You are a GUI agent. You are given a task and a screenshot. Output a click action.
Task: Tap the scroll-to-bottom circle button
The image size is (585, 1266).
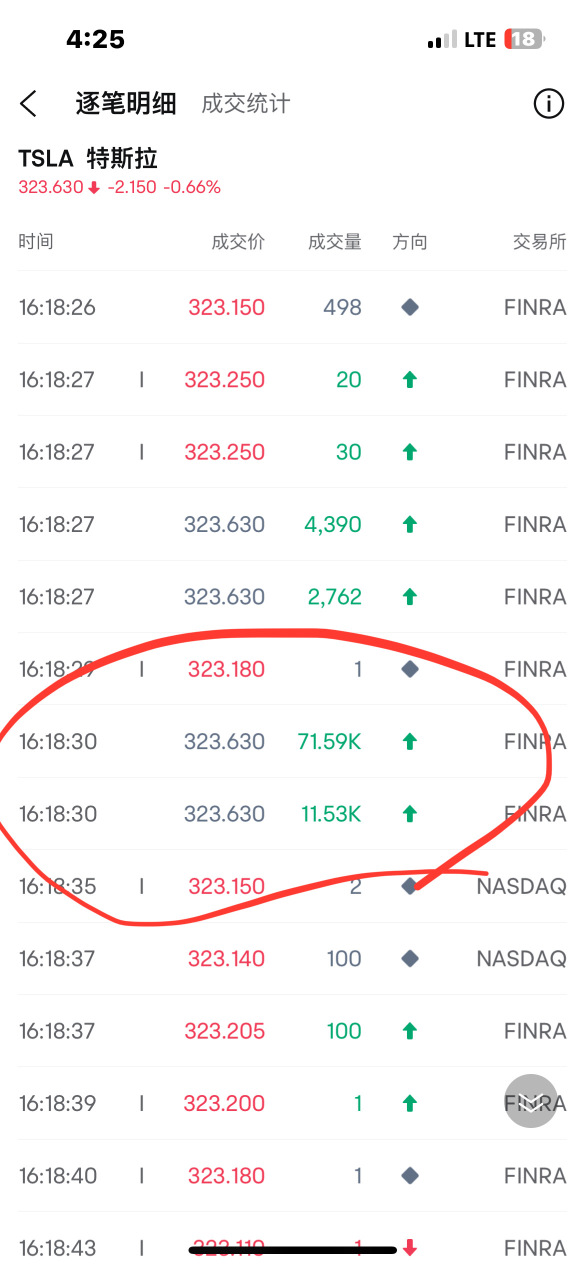(530, 1099)
